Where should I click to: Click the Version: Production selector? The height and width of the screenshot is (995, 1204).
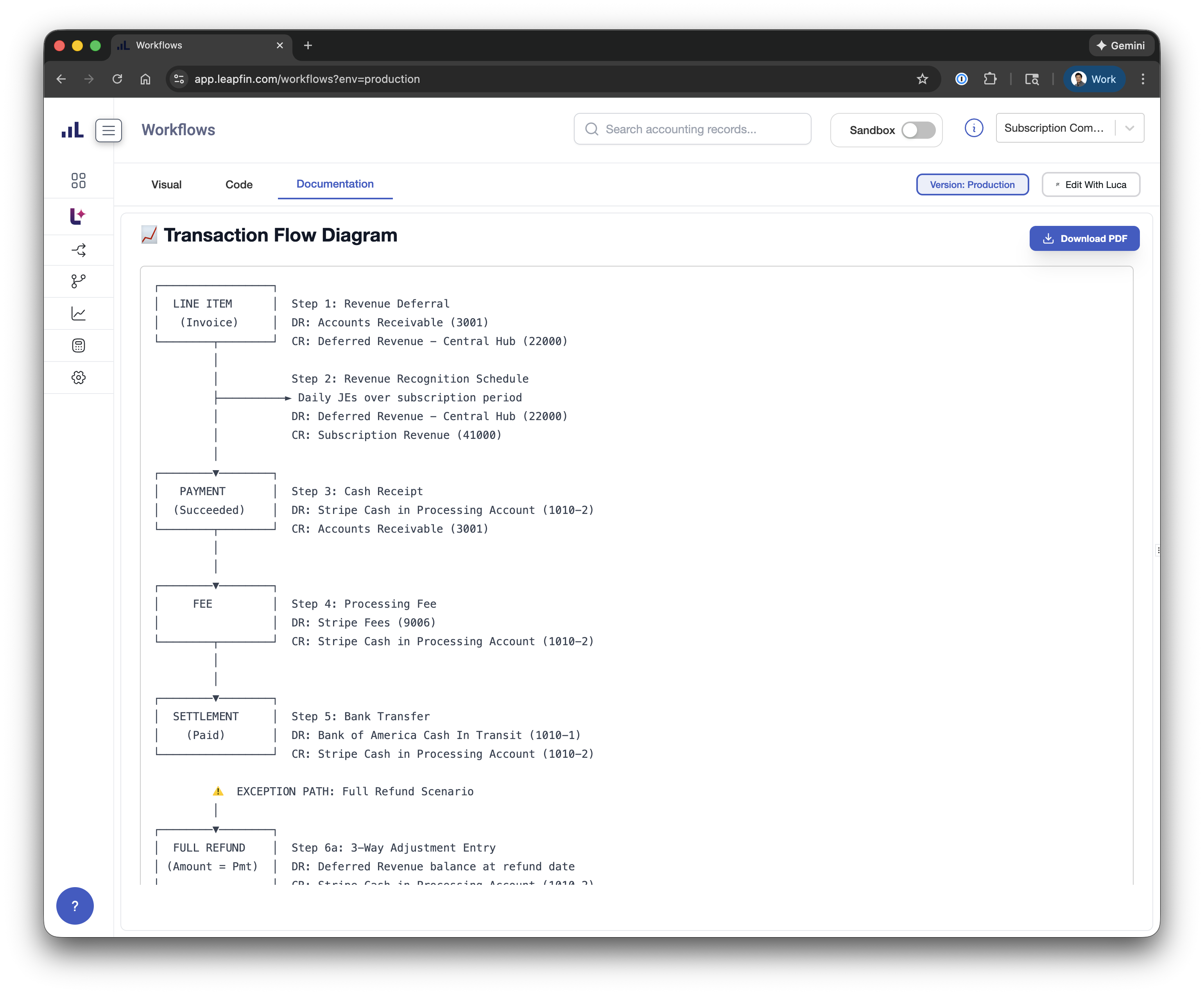click(x=972, y=184)
